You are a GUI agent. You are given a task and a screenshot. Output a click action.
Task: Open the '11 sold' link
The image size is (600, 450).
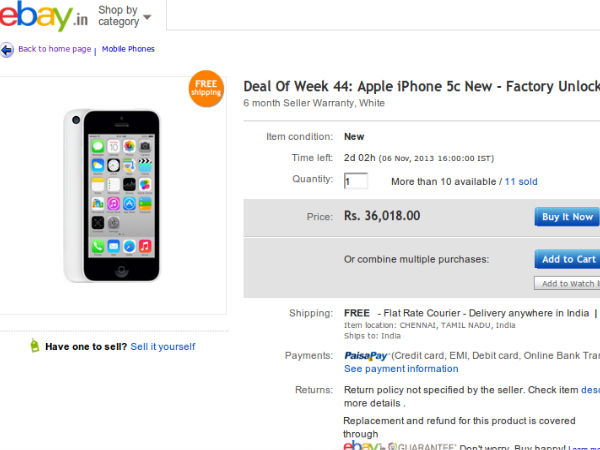pos(521,182)
